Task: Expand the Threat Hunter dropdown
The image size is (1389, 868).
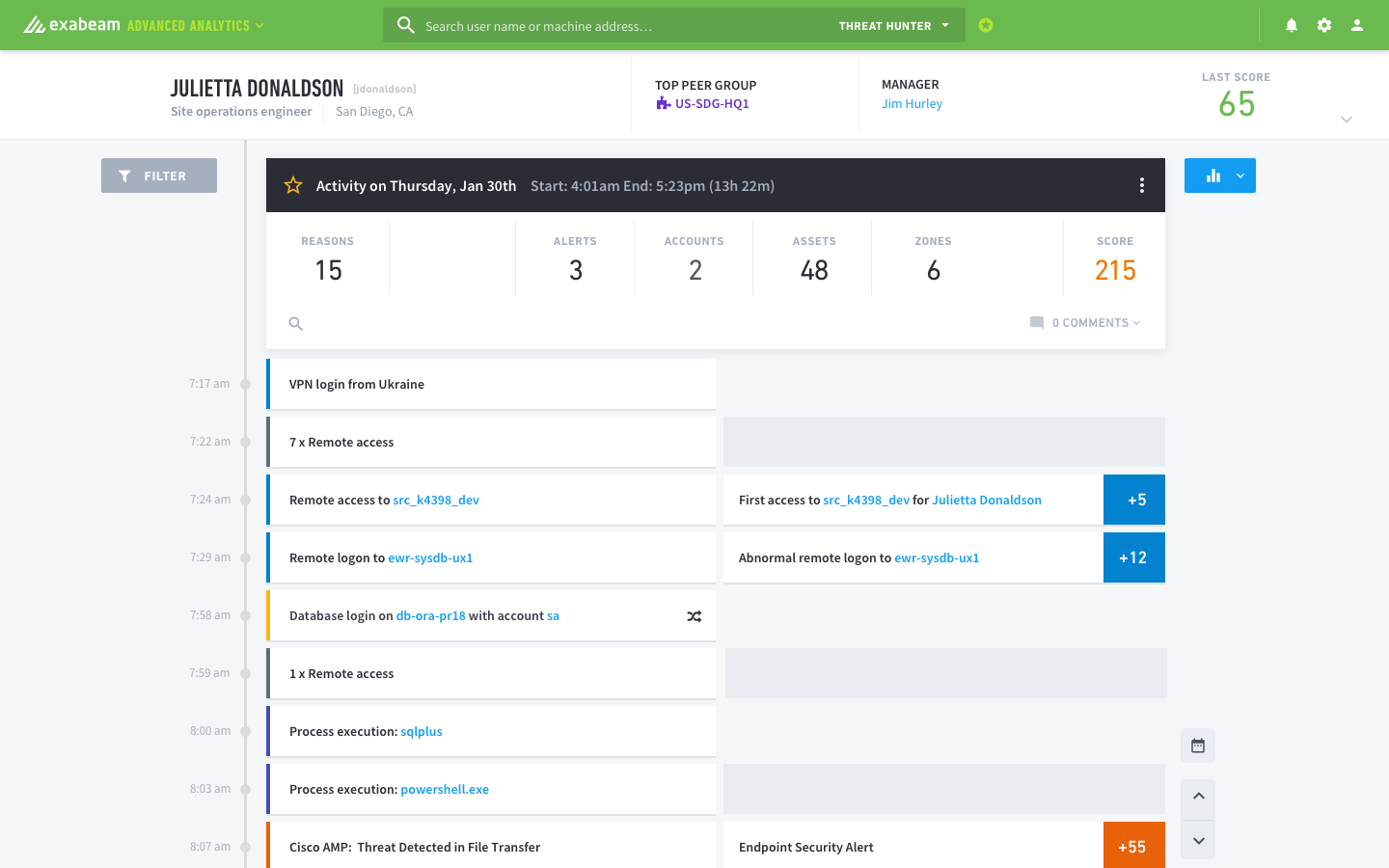Action: coord(893,26)
